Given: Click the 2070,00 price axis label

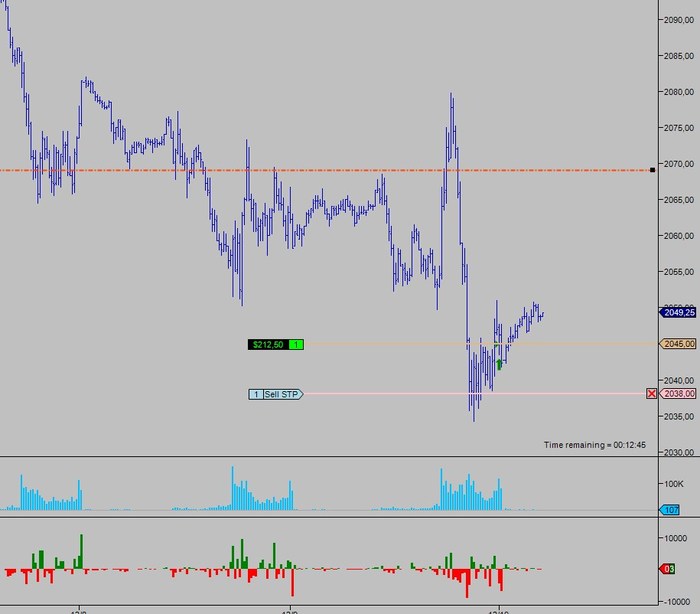Looking at the screenshot, I should tap(679, 164).
